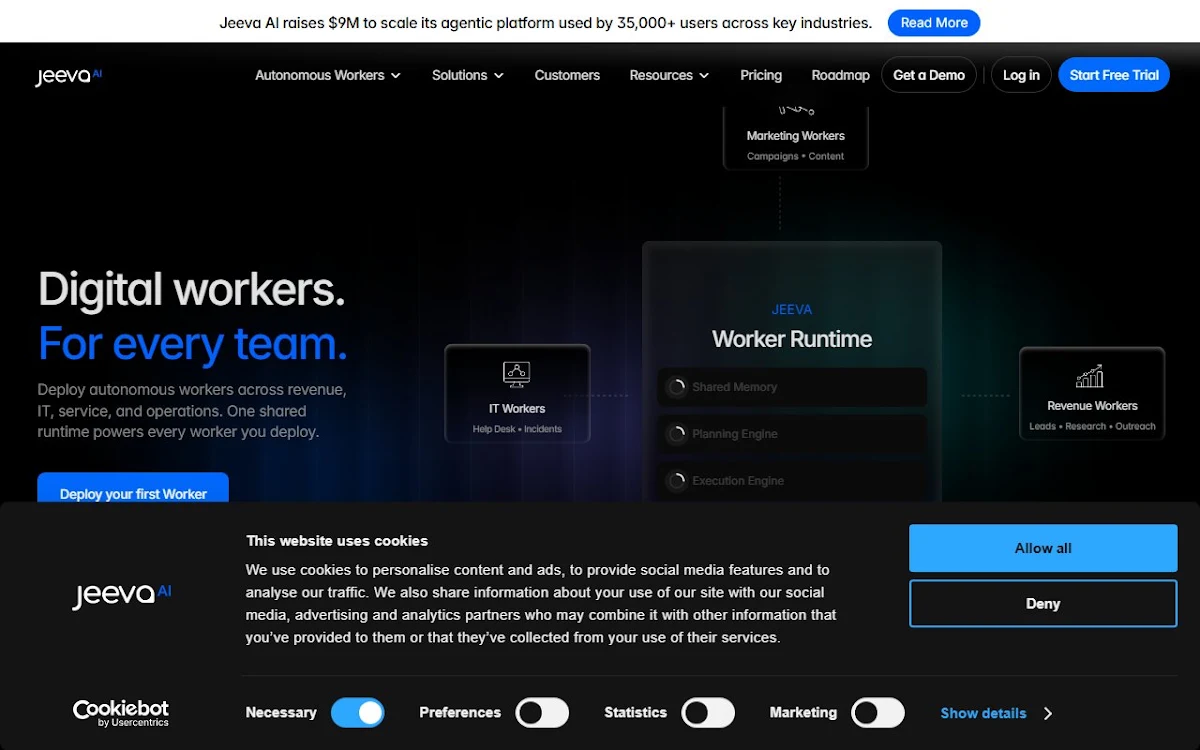Open the Customers page

[567, 75]
